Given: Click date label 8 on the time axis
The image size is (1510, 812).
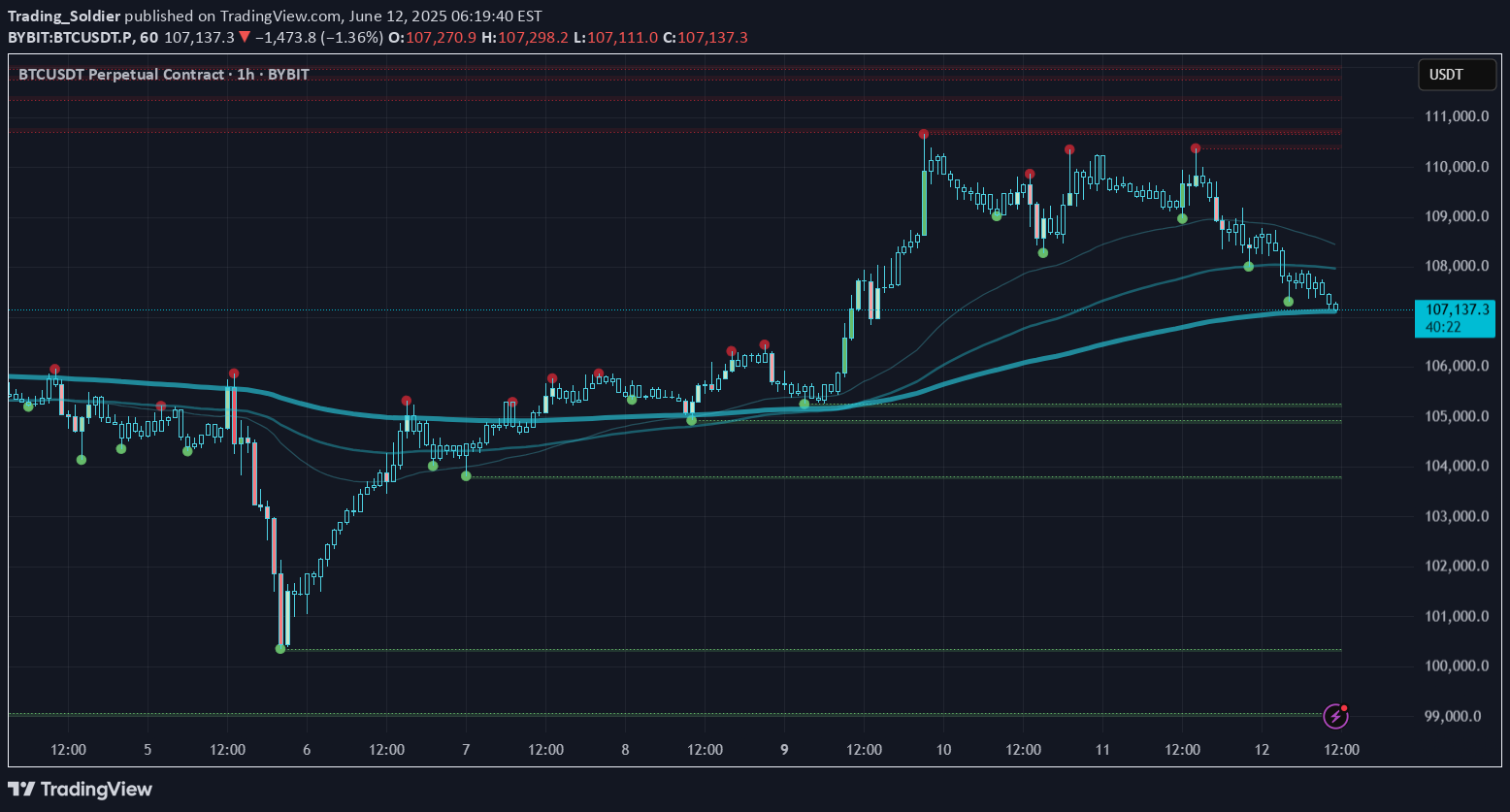Looking at the screenshot, I should click(x=625, y=750).
